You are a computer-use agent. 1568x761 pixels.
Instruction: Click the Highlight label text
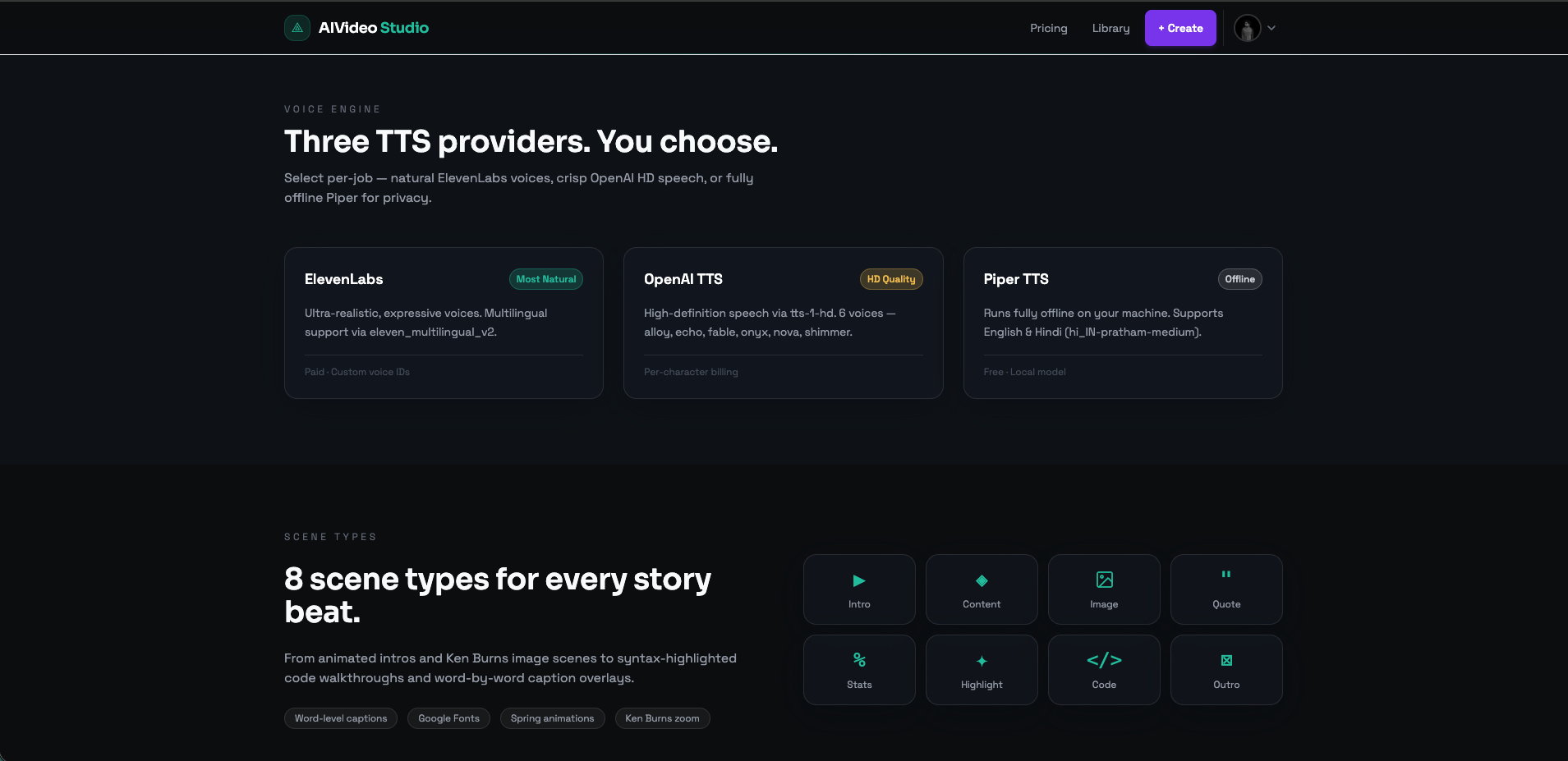(982, 685)
